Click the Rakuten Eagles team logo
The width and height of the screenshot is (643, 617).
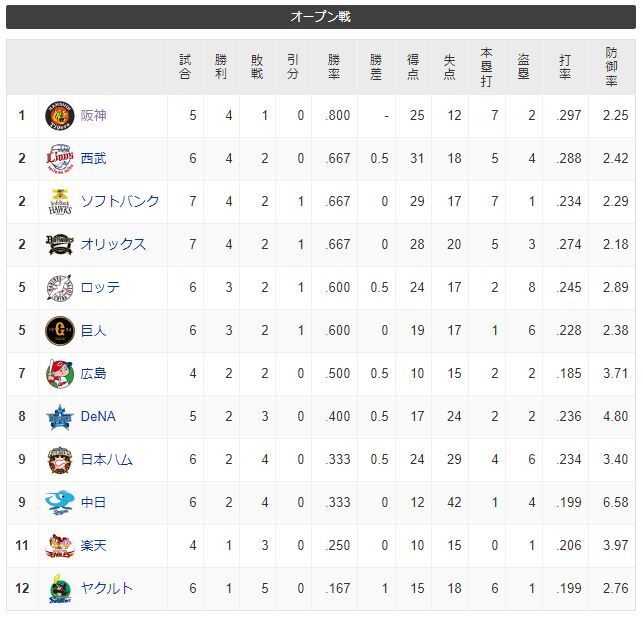point(60,546)
